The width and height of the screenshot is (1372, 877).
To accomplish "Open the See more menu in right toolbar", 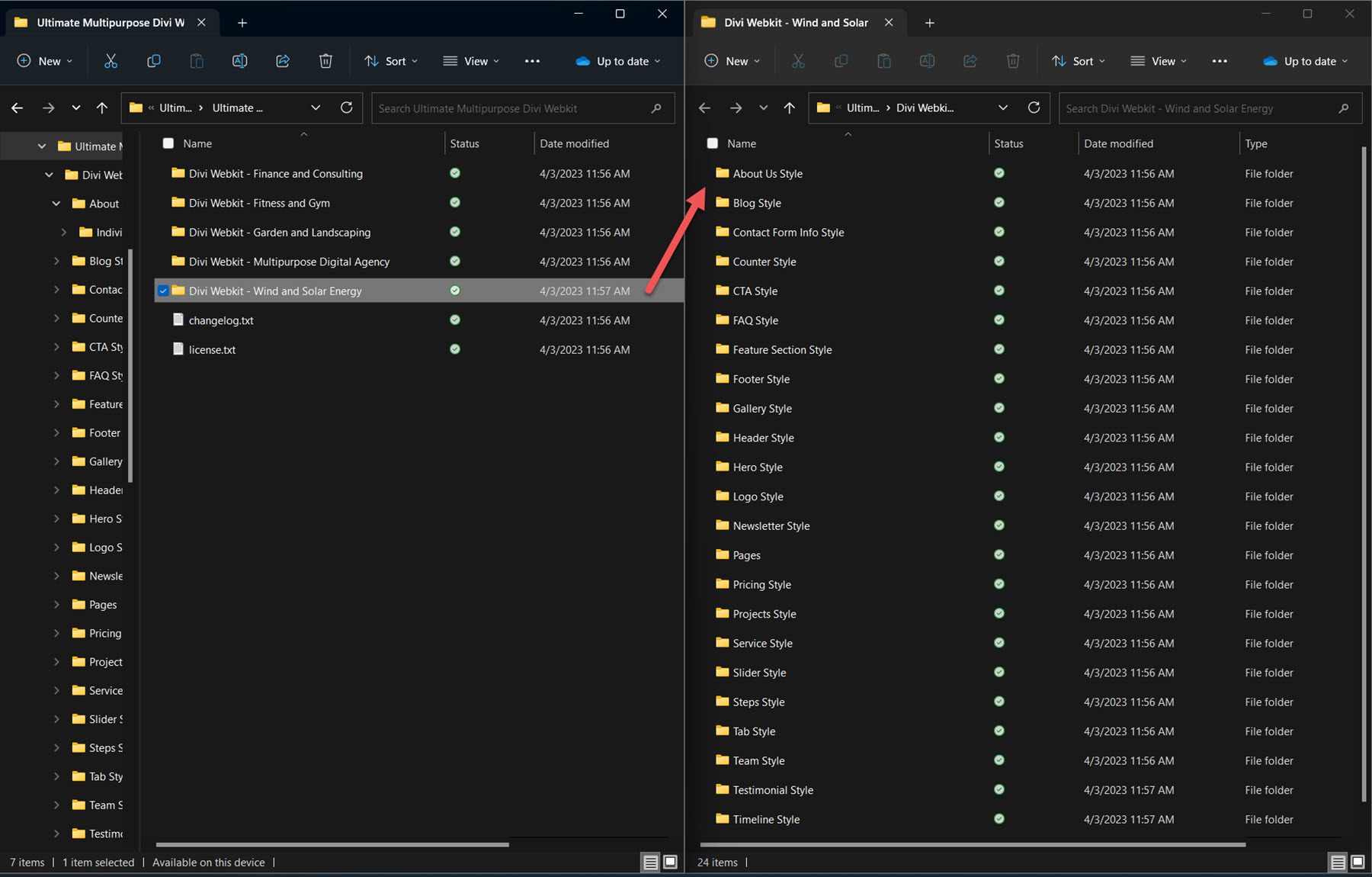I will 1220,61.
